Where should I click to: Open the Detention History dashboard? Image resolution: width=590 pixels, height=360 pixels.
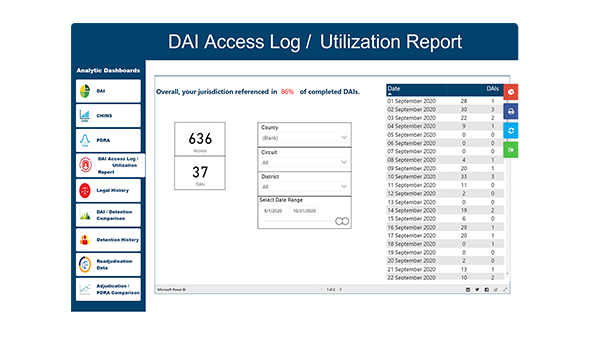108,240
